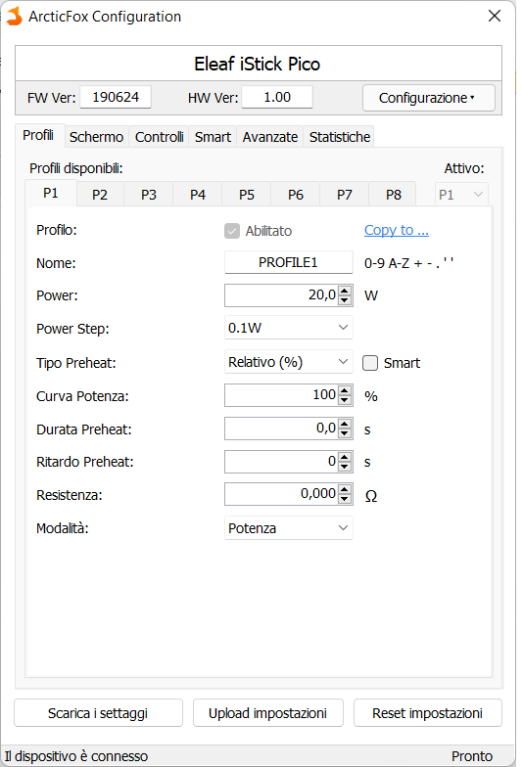Switch to the Schermo tab
The width and height of the screenshot is (522, 767).
click(96, 137)
